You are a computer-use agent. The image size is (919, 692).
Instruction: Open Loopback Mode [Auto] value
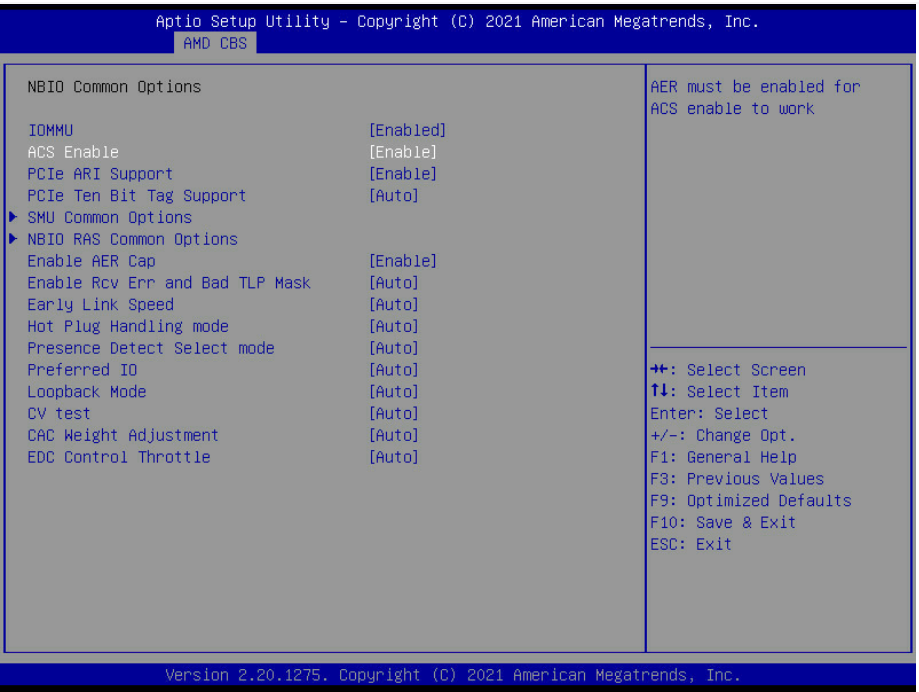(x=394, y=392)
